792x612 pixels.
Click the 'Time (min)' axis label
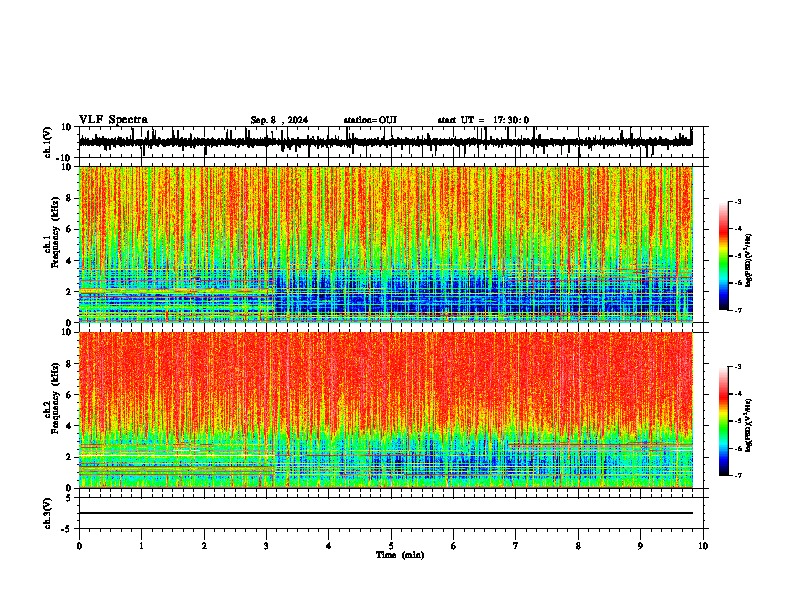(400, 555)
